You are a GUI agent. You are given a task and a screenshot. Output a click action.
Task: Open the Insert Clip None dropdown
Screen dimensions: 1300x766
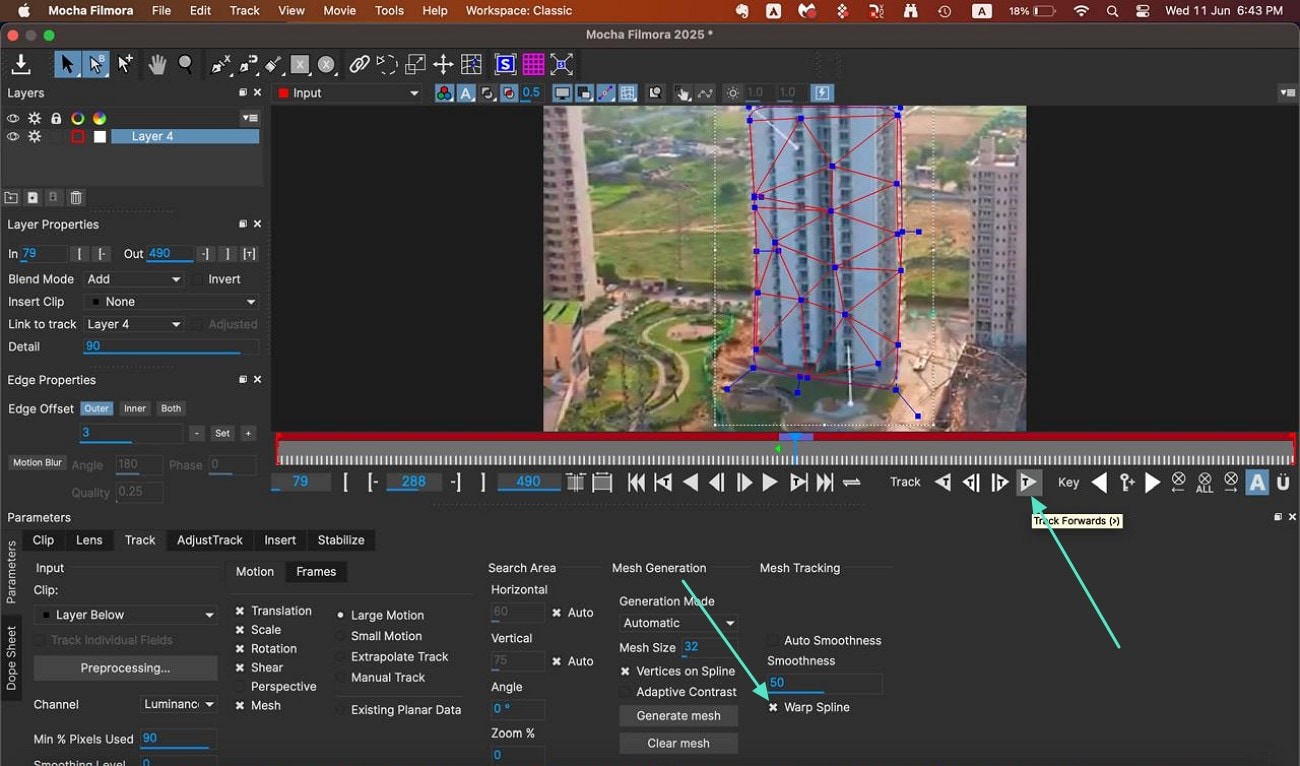tap(171, 302)
